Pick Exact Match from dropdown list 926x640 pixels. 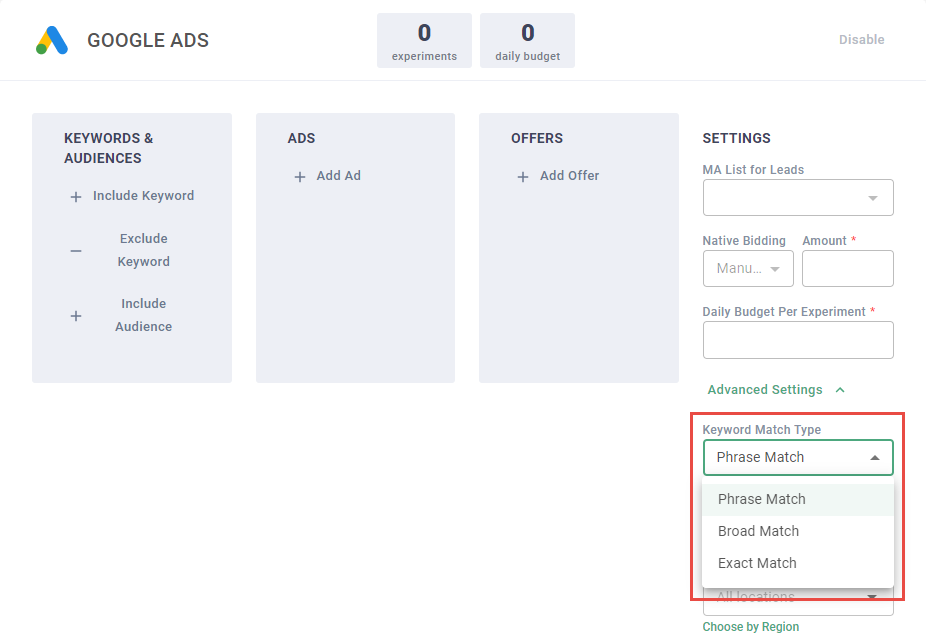pyautogui.click(x=757, y=563)
